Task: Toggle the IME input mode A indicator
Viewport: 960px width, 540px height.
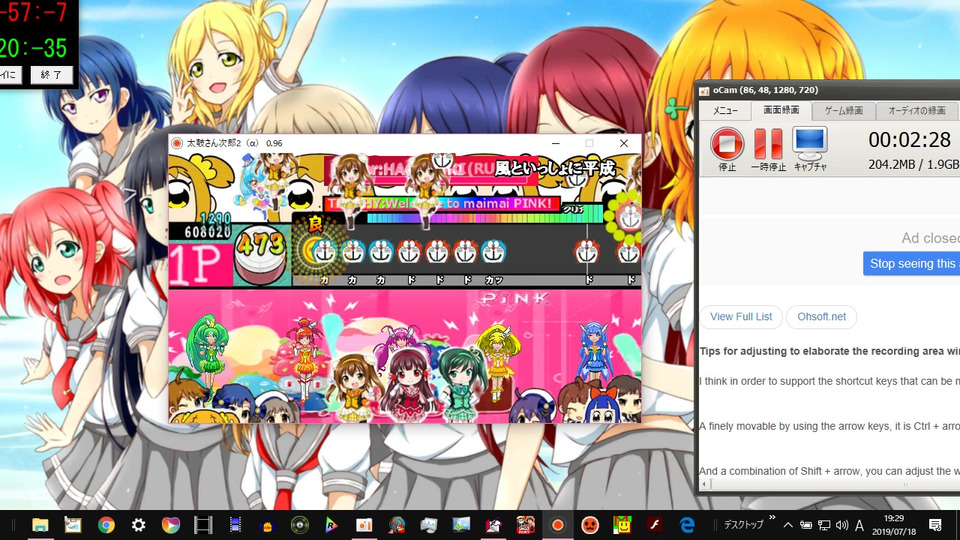Action: (x=860, y=525)
